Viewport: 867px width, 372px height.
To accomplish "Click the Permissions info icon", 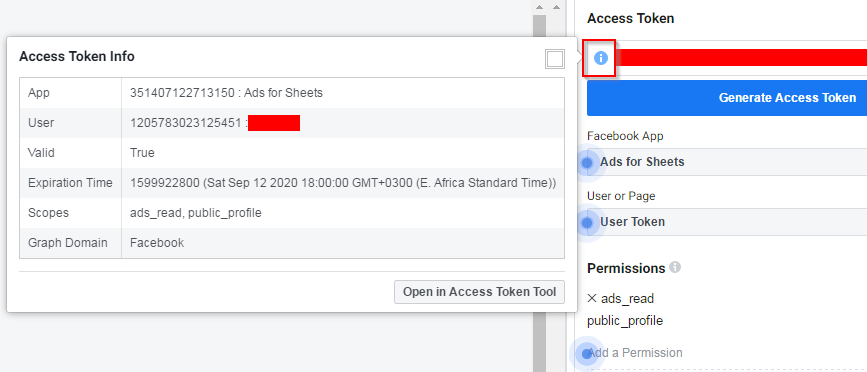I will point(675,268).
